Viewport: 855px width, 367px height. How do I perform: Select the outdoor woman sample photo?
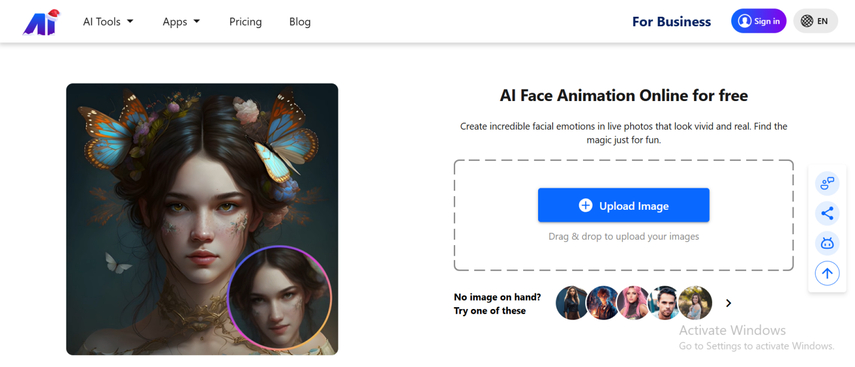click(695, 303)
